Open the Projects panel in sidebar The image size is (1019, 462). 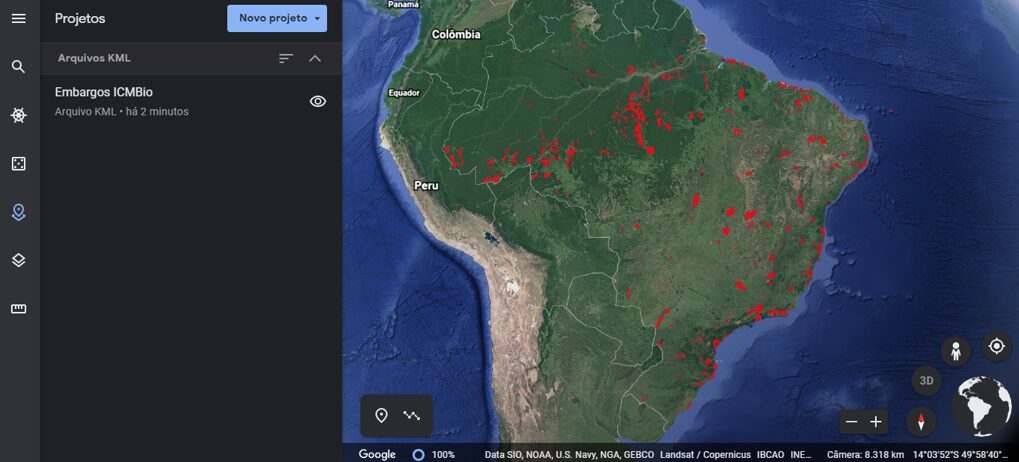coord(18,212)
